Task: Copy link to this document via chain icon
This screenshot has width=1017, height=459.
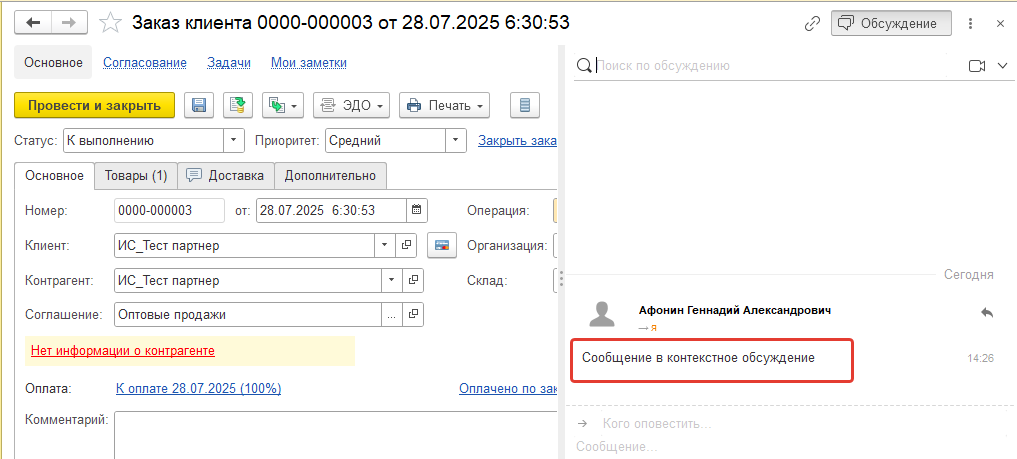Action: point(812,23)
